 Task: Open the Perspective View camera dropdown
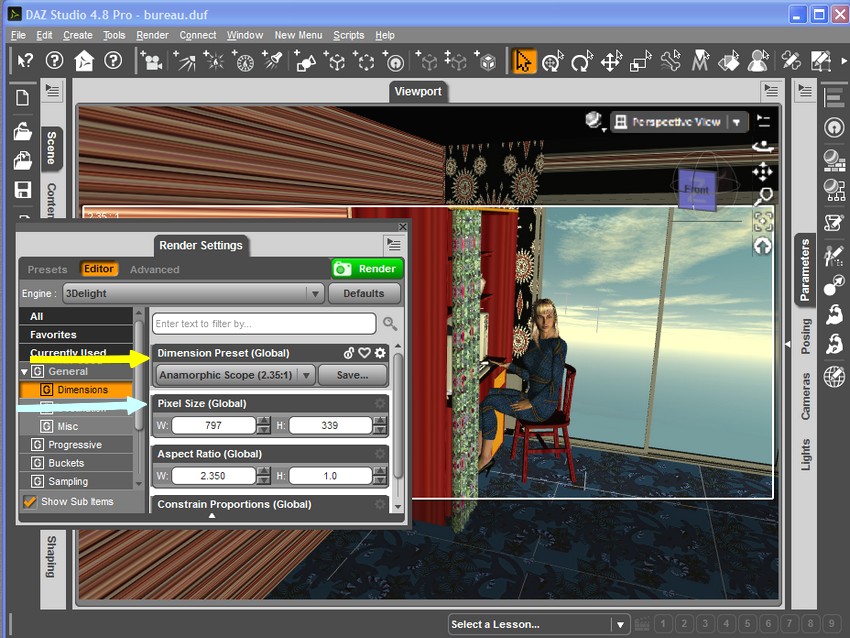[680, 122]
